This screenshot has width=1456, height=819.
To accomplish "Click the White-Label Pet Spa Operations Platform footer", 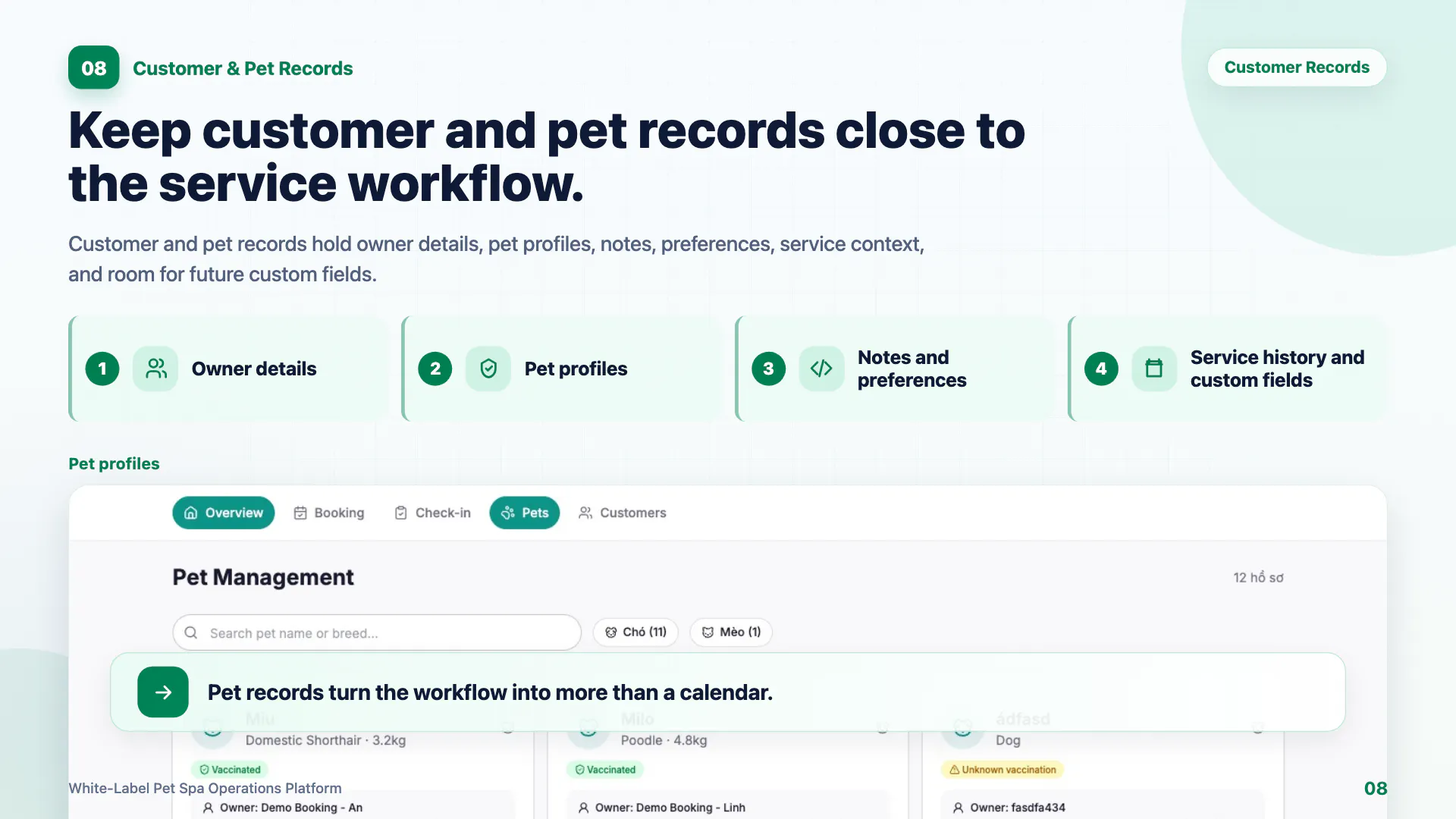I will click(x=205, y=788).
